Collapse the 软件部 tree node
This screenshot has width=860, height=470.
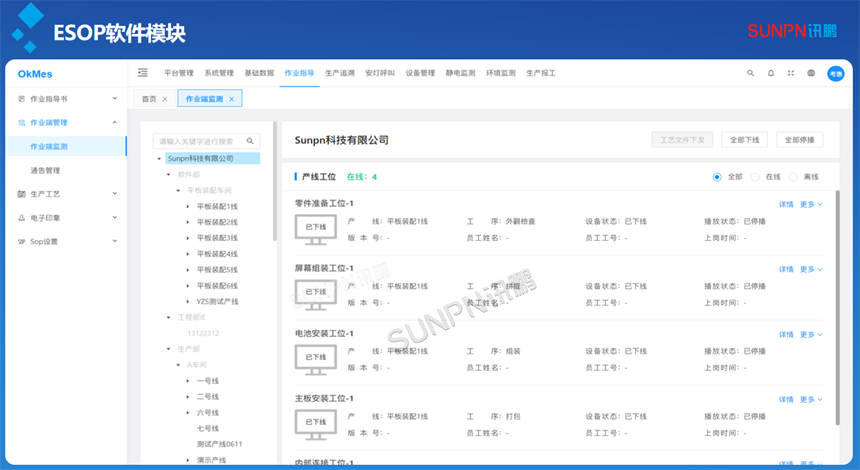click(x=168, y=174)
